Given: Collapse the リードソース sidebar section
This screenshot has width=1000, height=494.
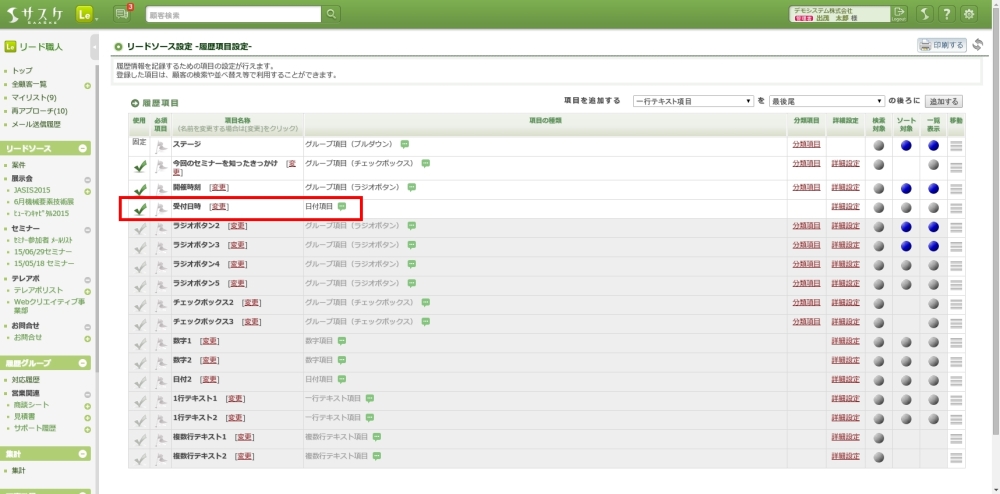Looking at the screenshot, I should click(87, 148).
